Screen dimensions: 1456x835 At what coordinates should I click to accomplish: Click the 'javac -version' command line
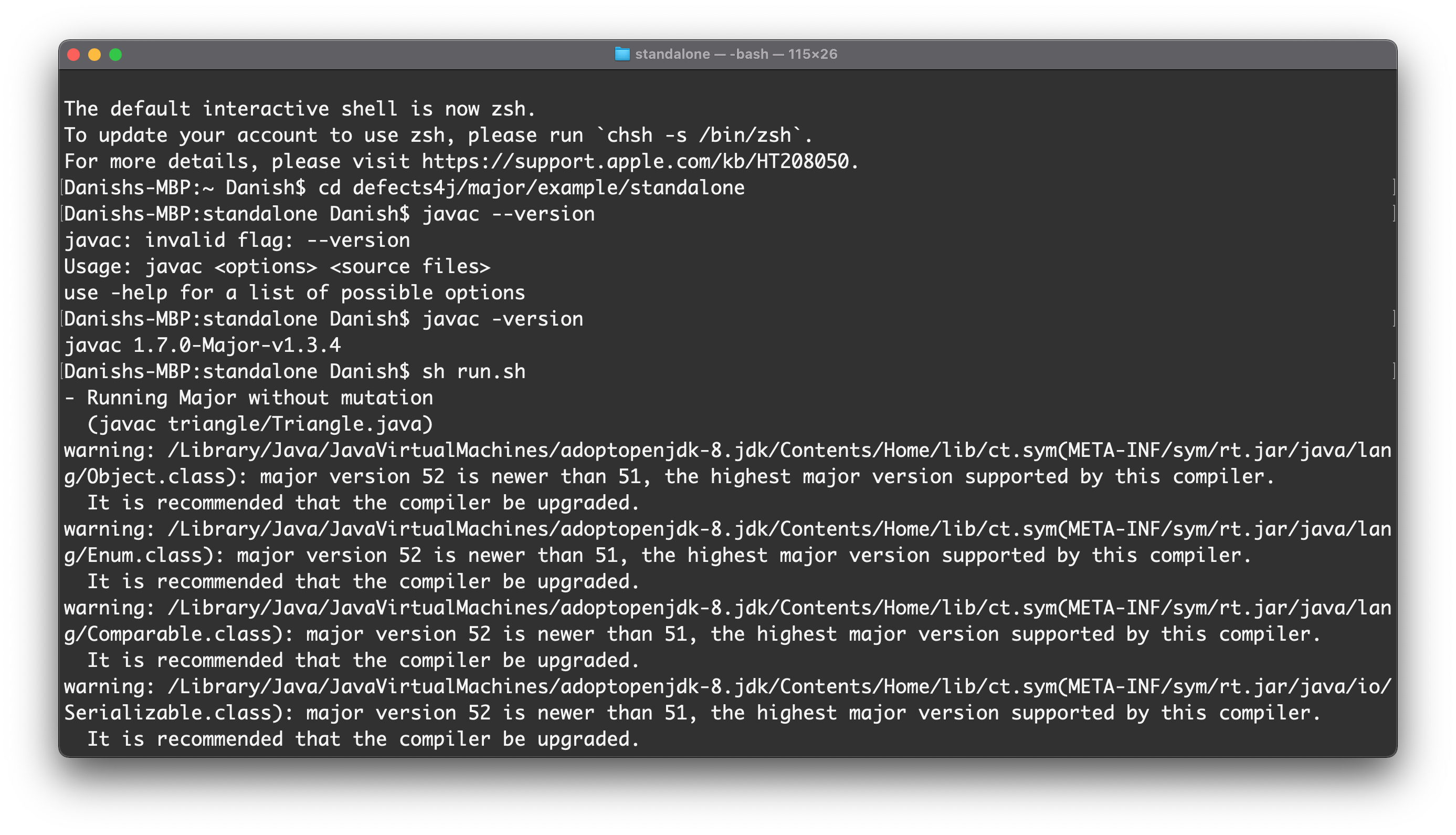(x=323, y=319)
